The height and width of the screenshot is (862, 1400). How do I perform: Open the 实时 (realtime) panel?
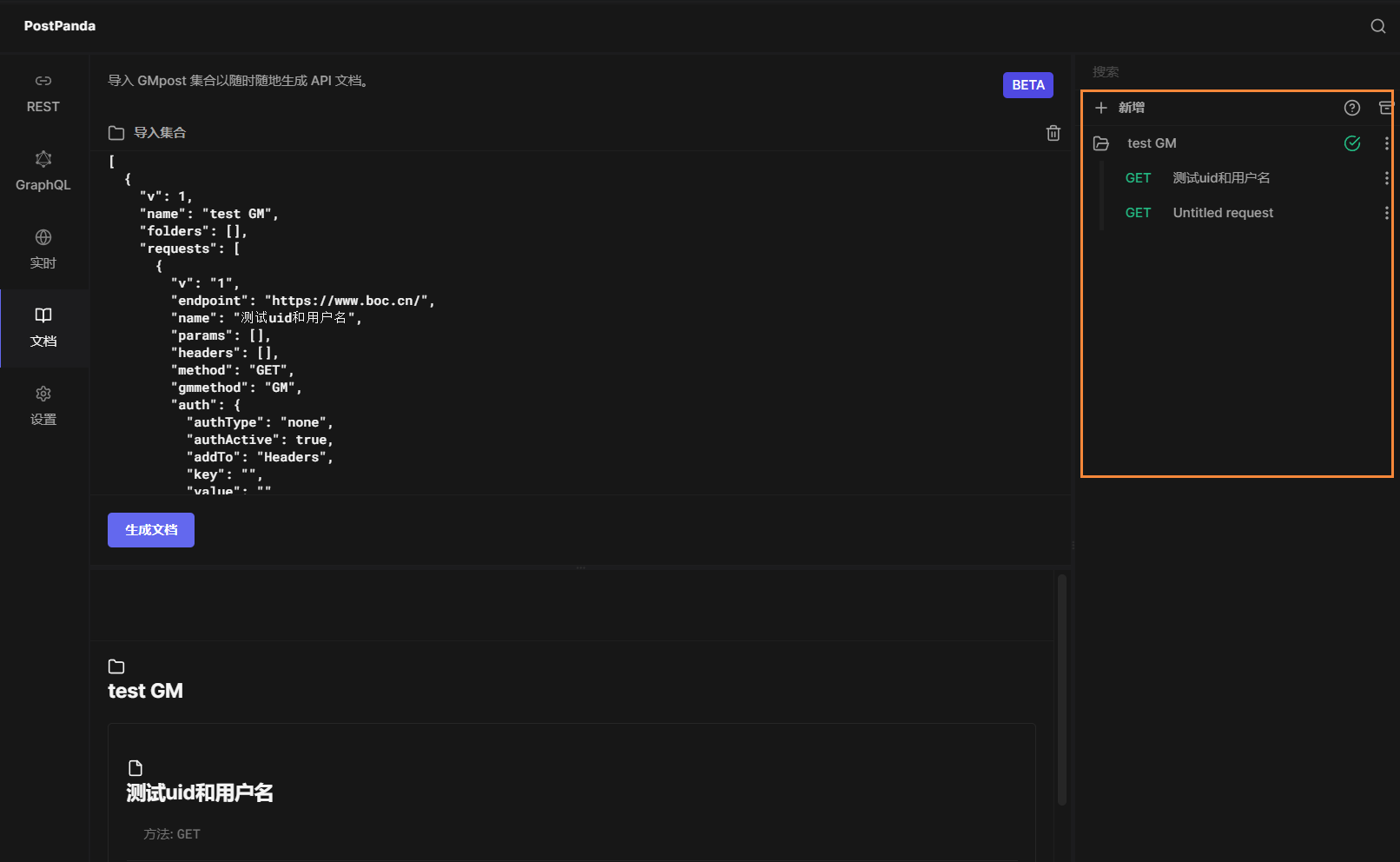(43, 249)
